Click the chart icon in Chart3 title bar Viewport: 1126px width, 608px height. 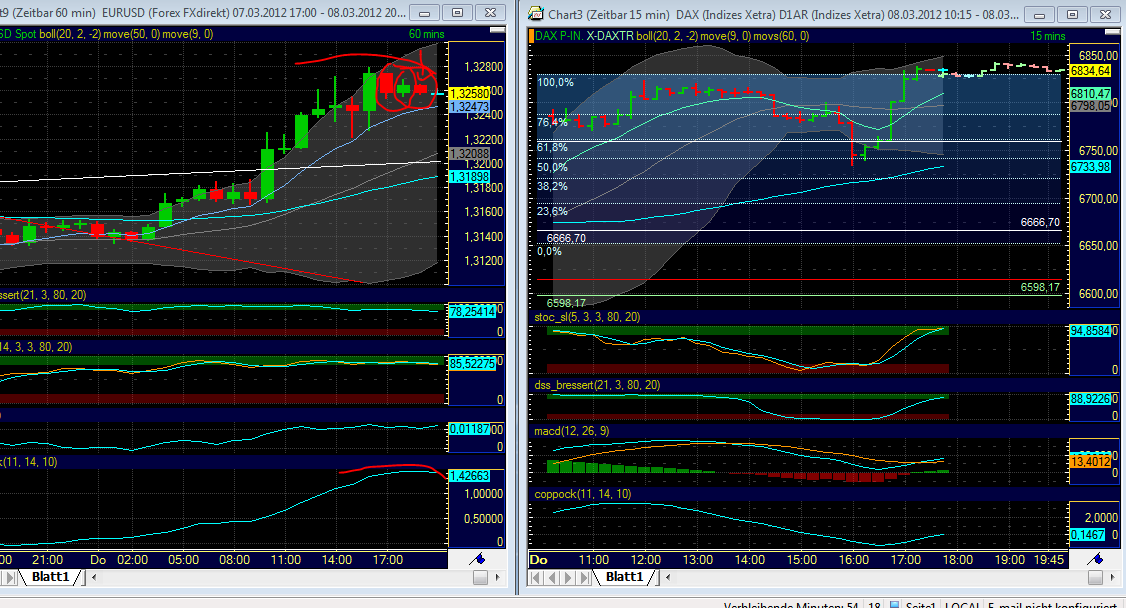tap(535, 13)
